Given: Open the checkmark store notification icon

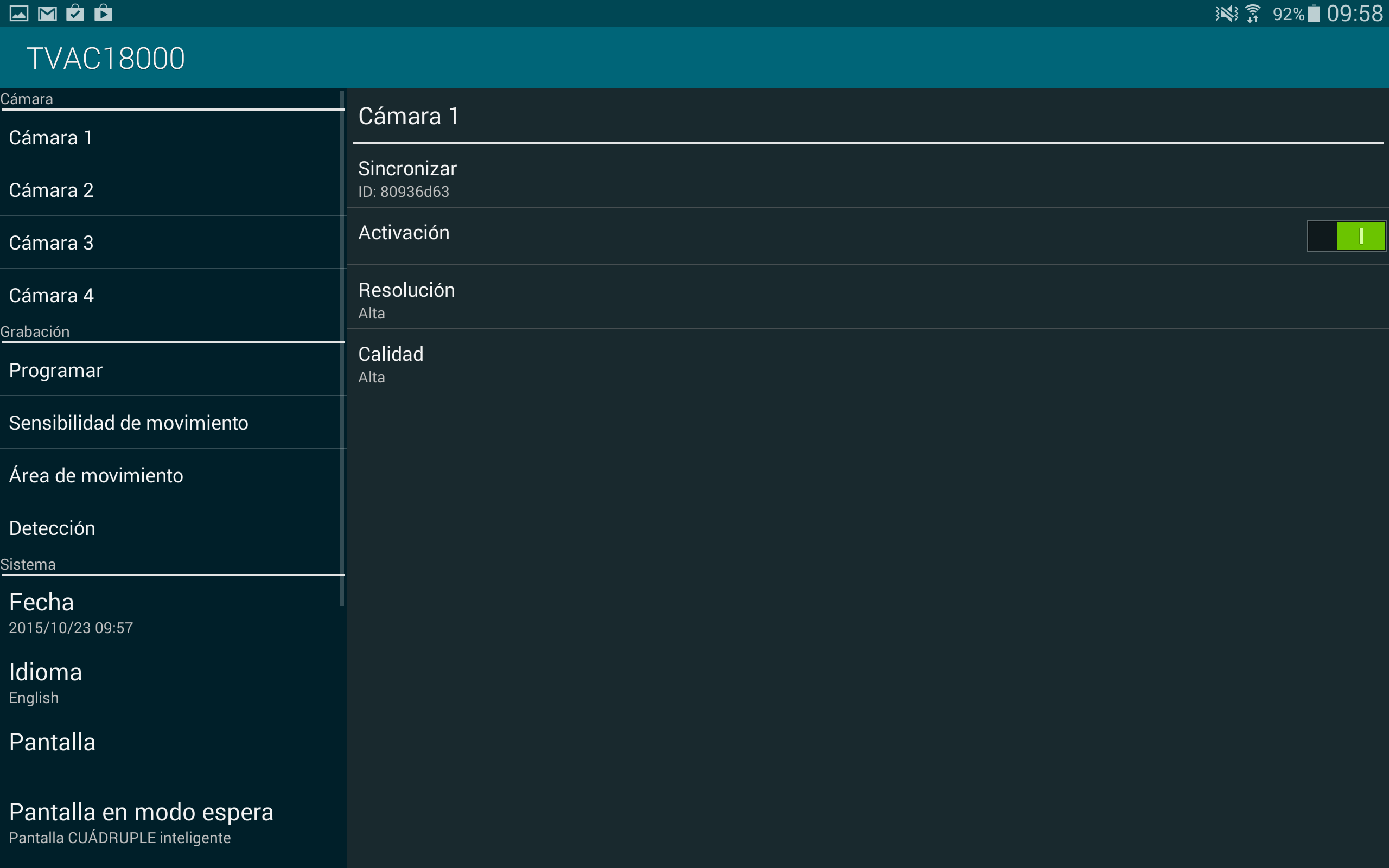Looking at the screenshot, I should [75, 12].
